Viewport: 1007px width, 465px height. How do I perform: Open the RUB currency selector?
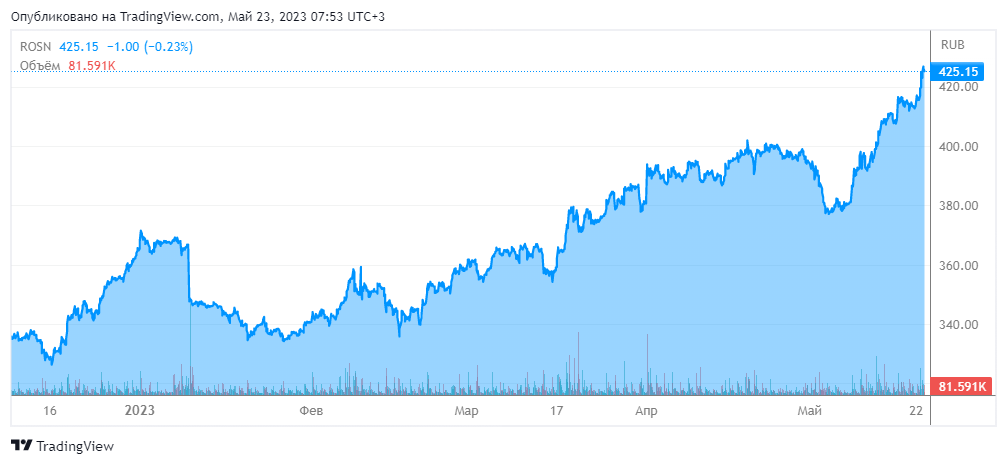tap(953, 45)
